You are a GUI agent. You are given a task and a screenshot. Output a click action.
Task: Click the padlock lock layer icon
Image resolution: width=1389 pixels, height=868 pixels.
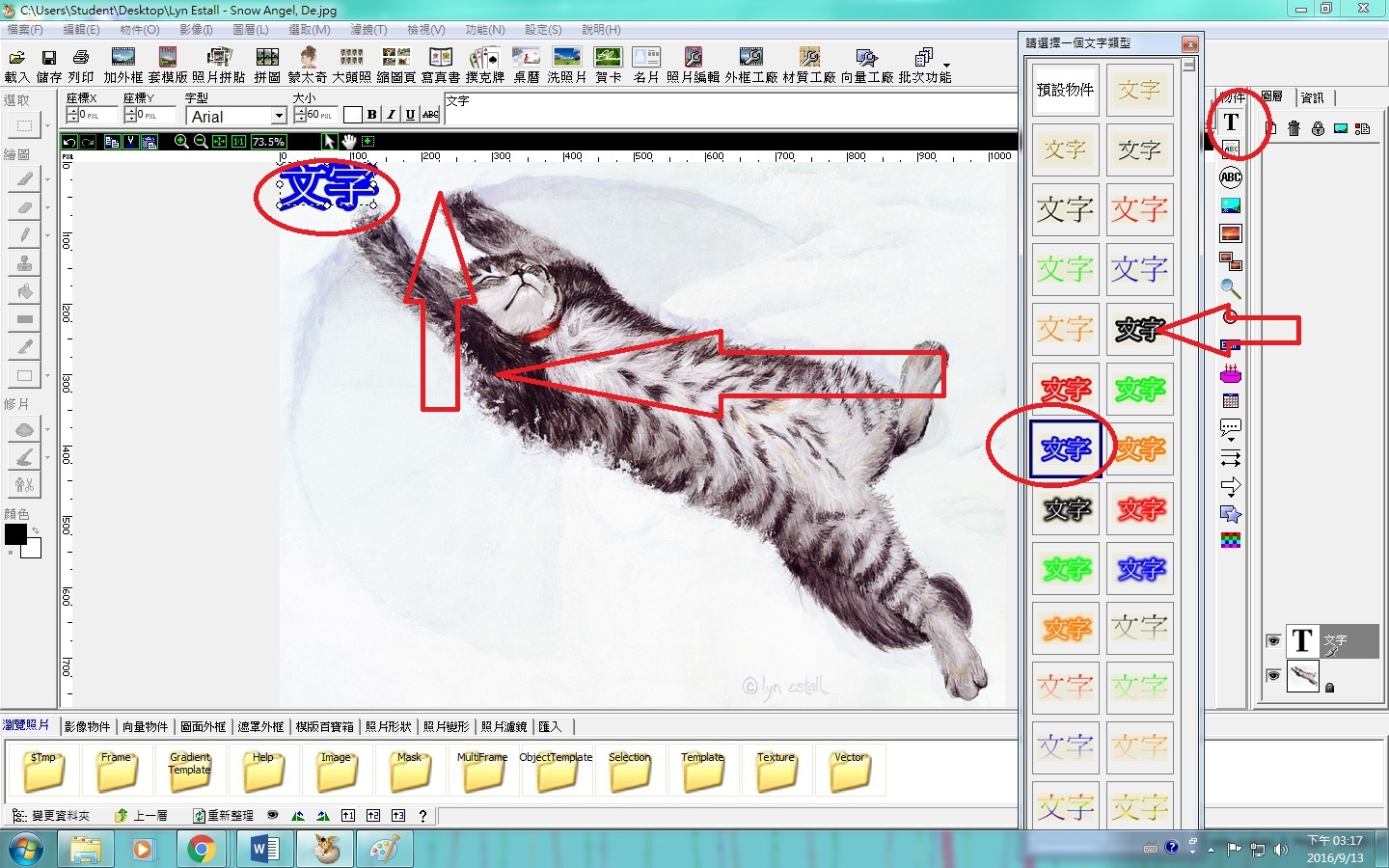point(1318,127)
